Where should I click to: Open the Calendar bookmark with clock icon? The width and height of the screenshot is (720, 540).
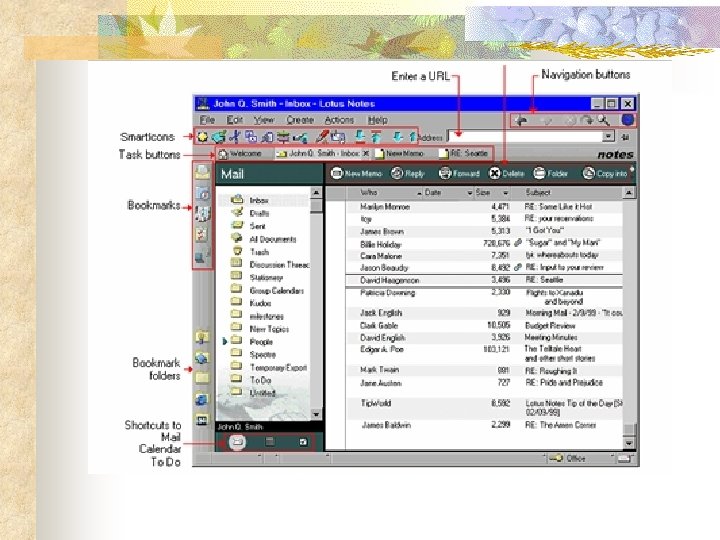click(202, 193)
